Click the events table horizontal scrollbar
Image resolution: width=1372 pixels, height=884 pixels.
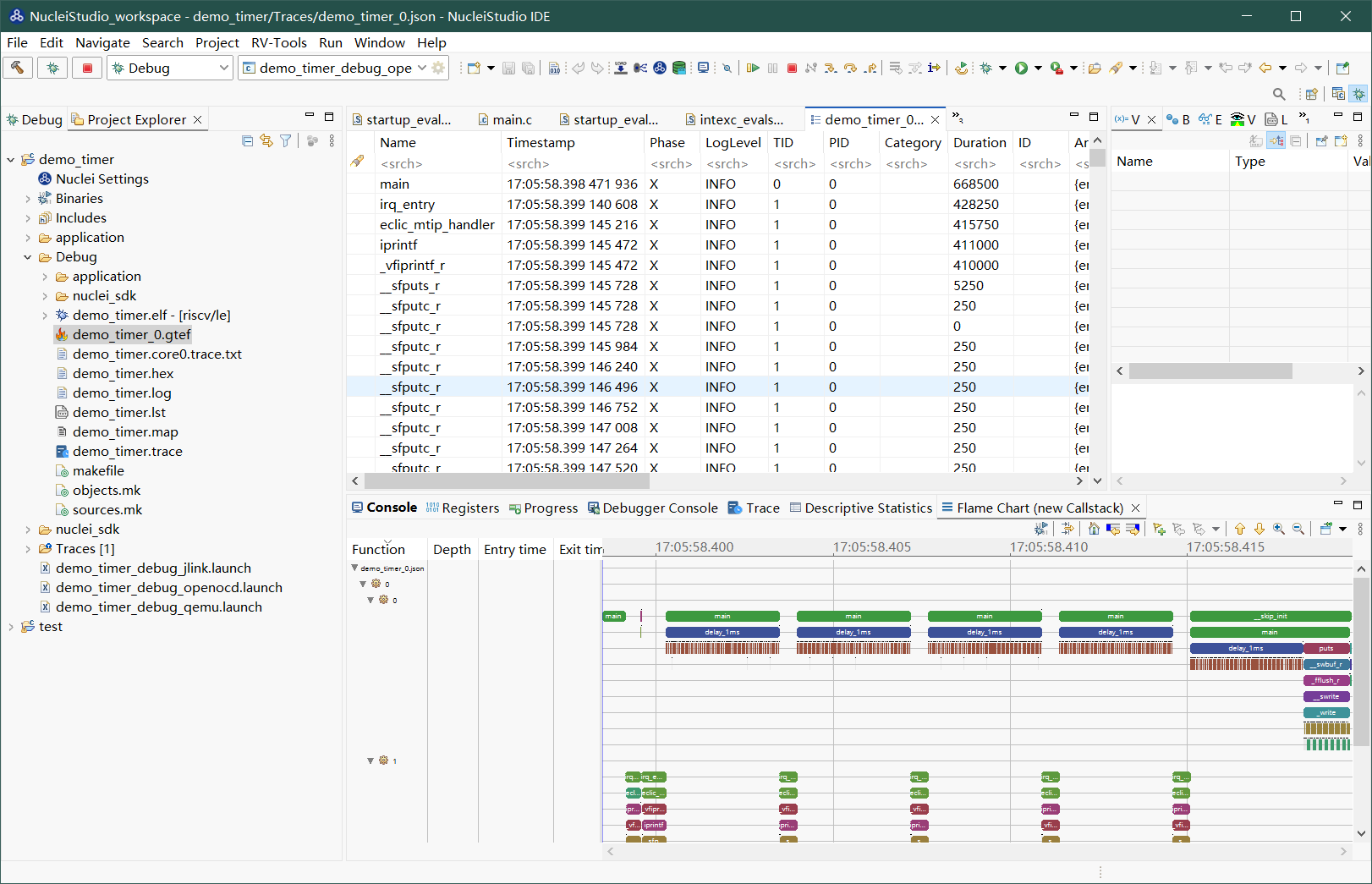click(x=506, y=480)
